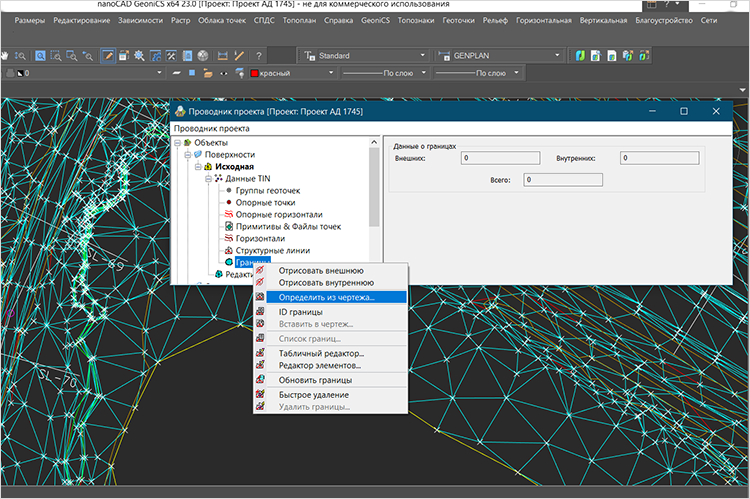
Task: Select the pan hand tool
Action: point(4,55)
